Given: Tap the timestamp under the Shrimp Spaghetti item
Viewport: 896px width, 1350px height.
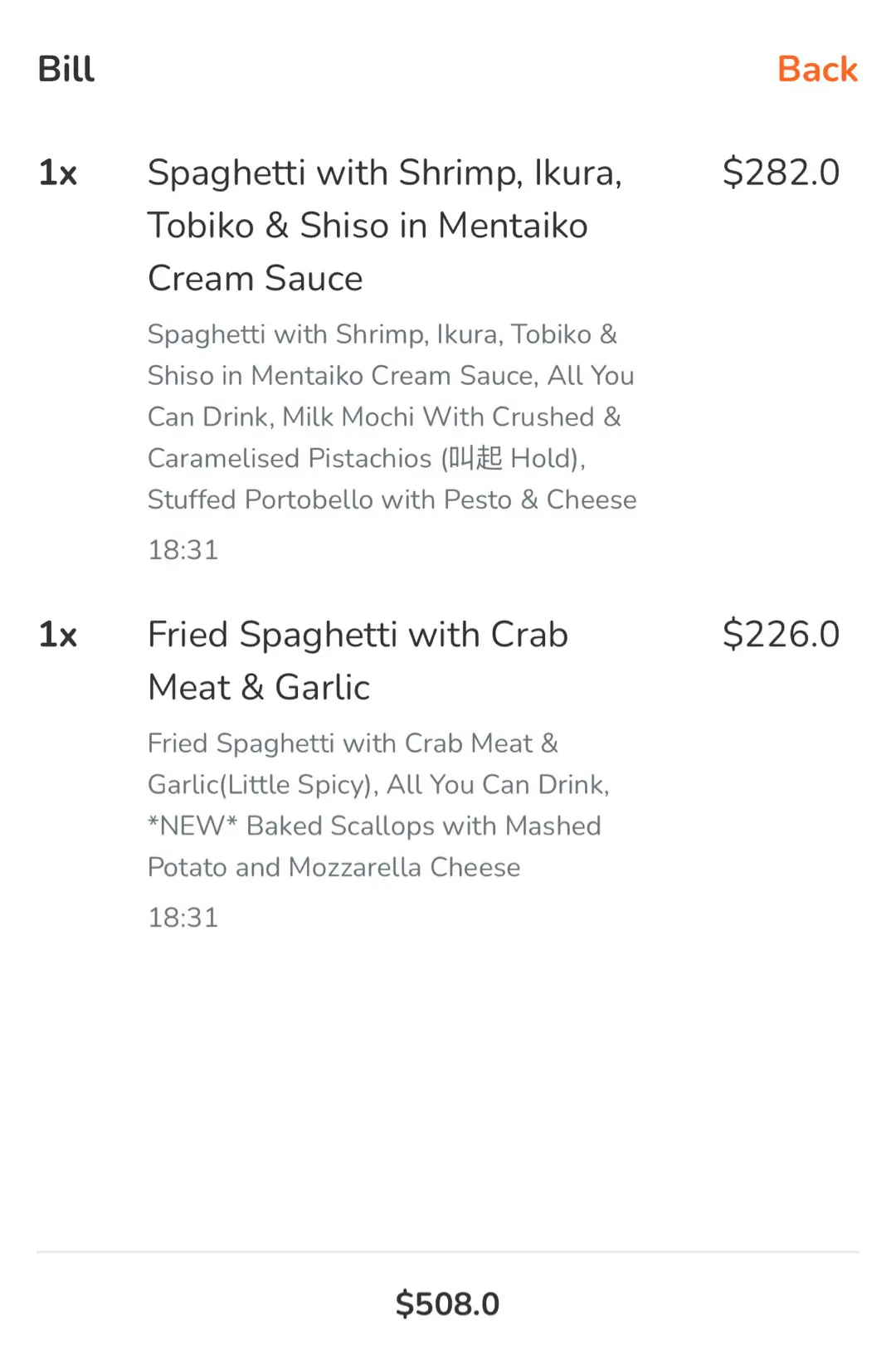Looking at the screenshot, I should [183, 549].
